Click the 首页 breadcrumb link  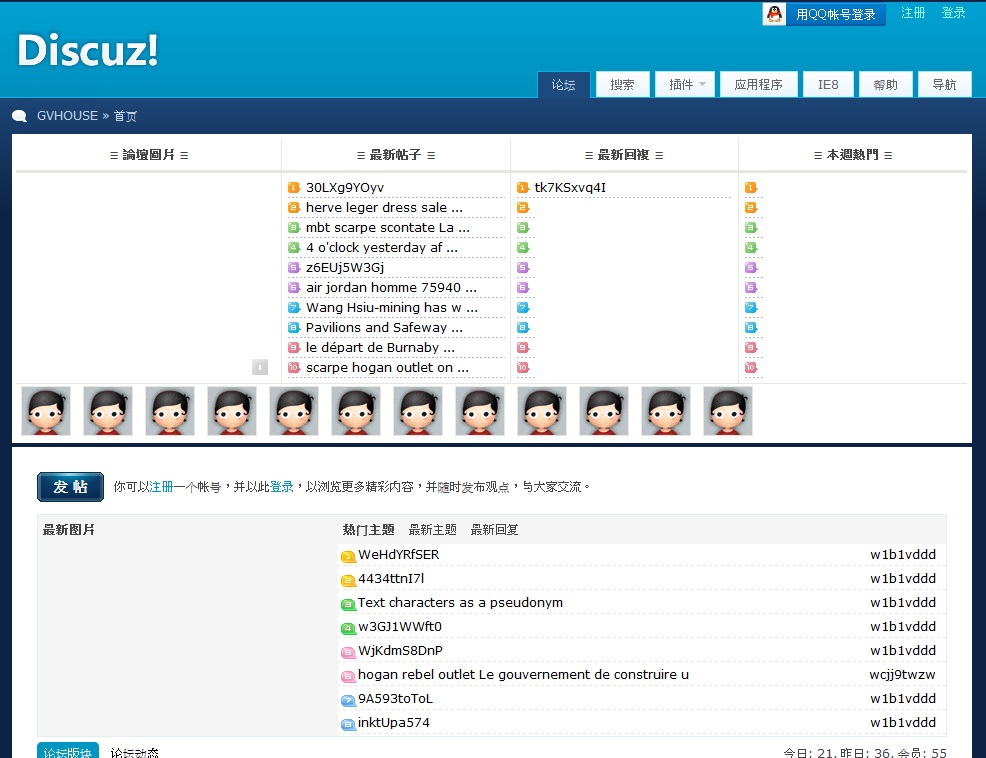pyautogui.click(x=125, y=116)
